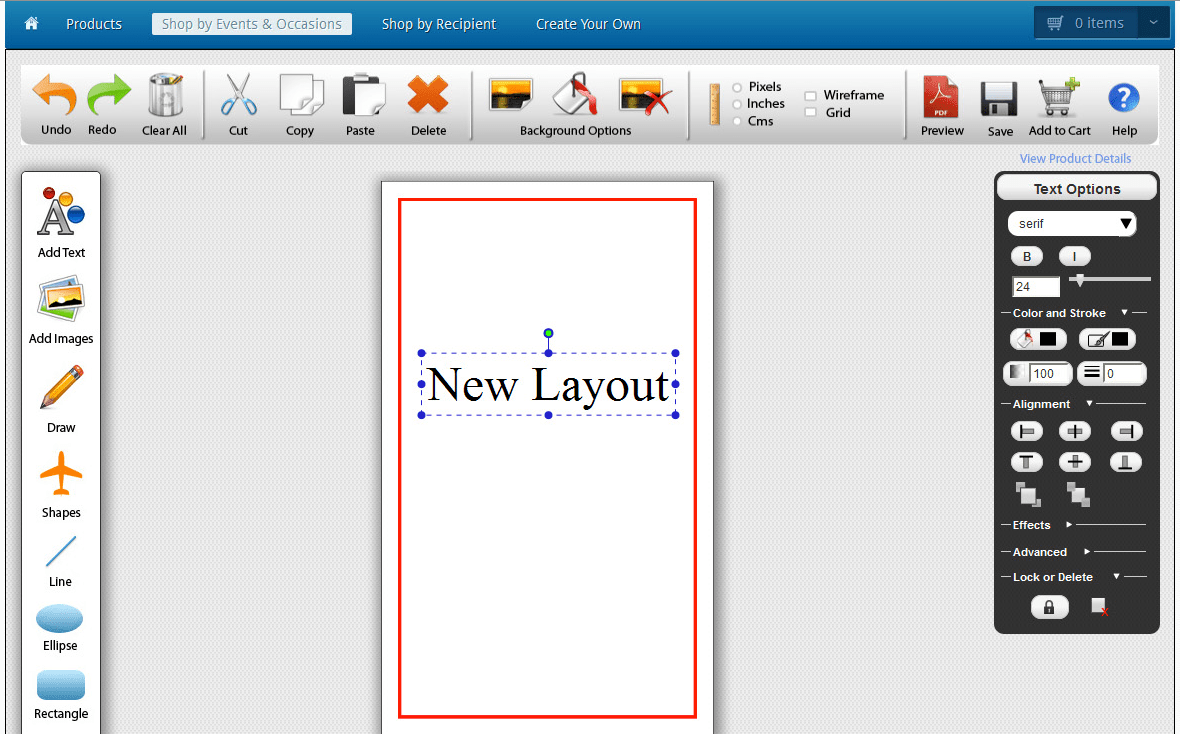Clear All elements from the canvas
The width and height of the screenshot is (1180, 734).
pos(164,104)
